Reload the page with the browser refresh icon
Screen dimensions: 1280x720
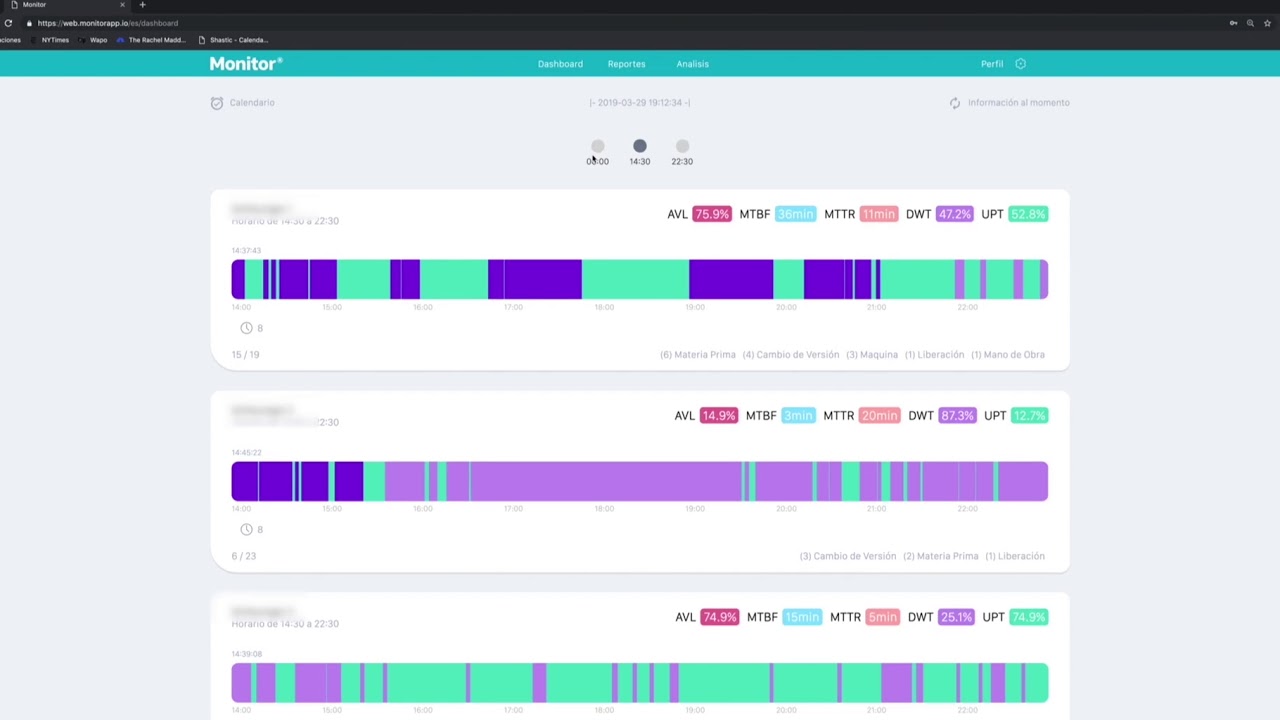tap(8, 23)
